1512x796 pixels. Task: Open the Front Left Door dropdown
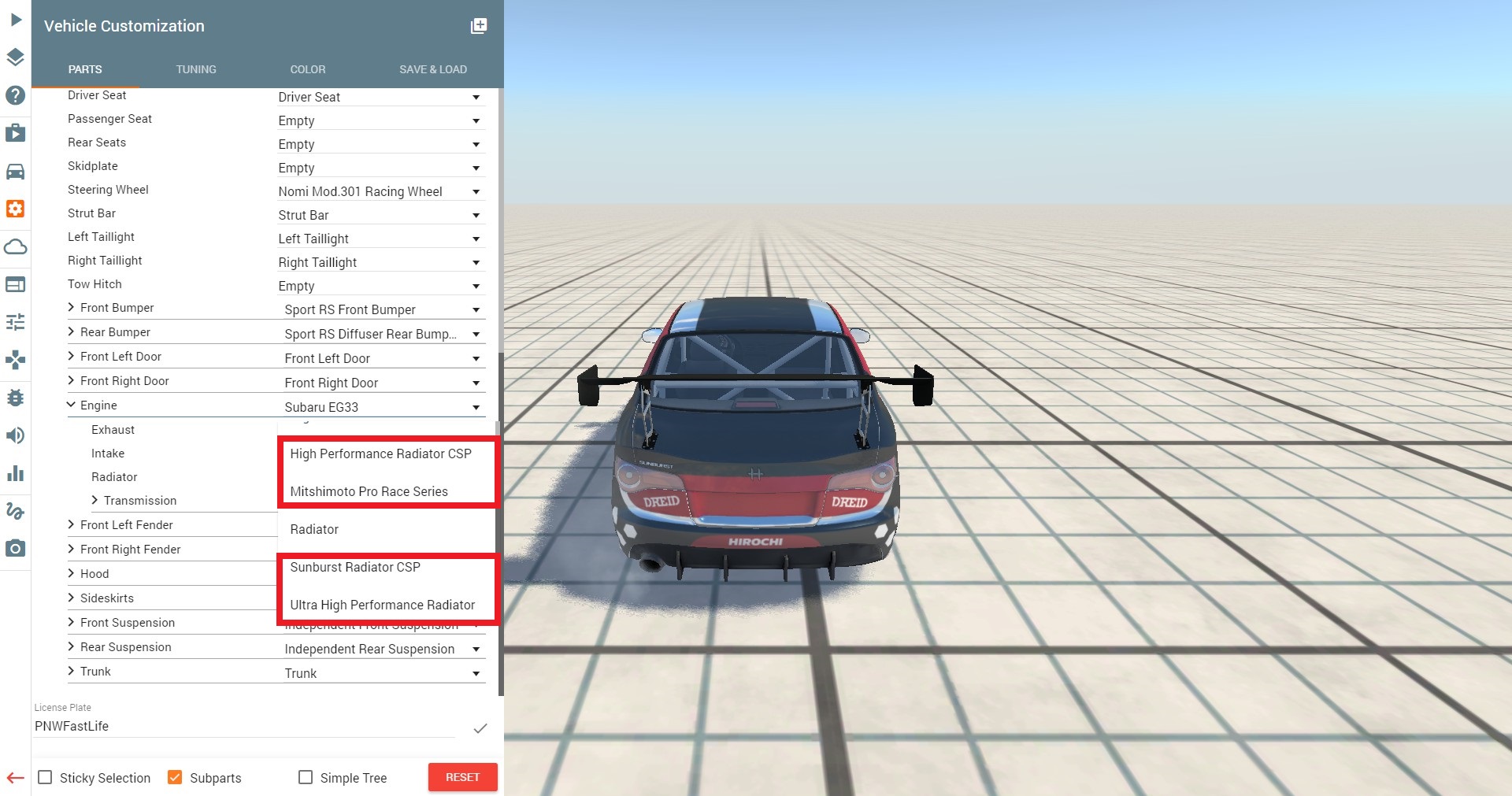point(384,358)
